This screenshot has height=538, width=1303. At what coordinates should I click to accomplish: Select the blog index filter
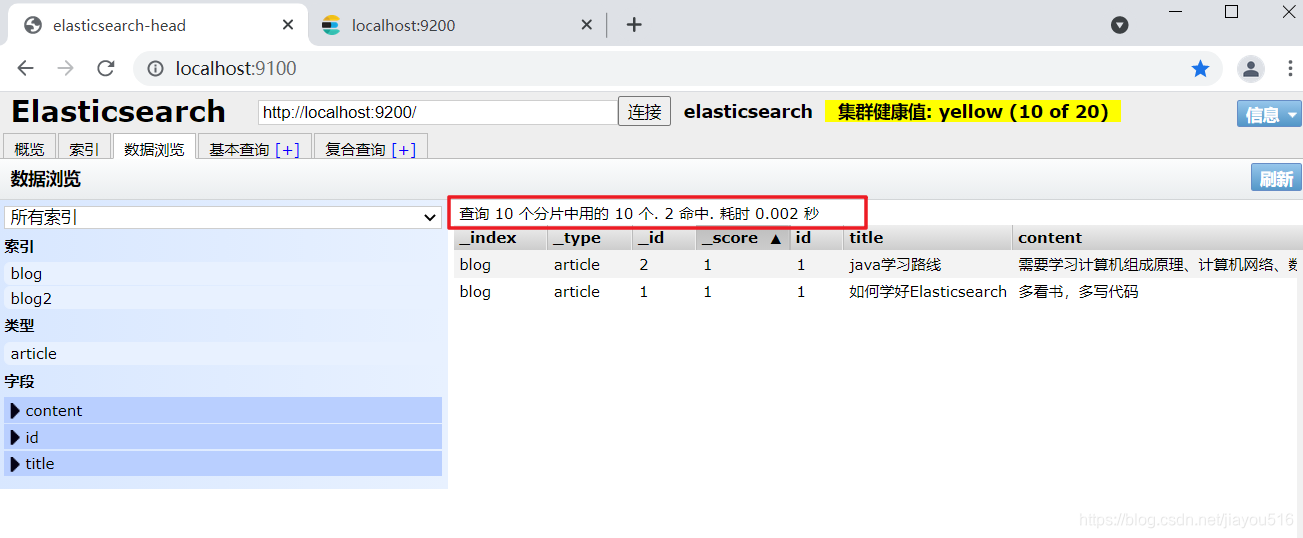222,273
